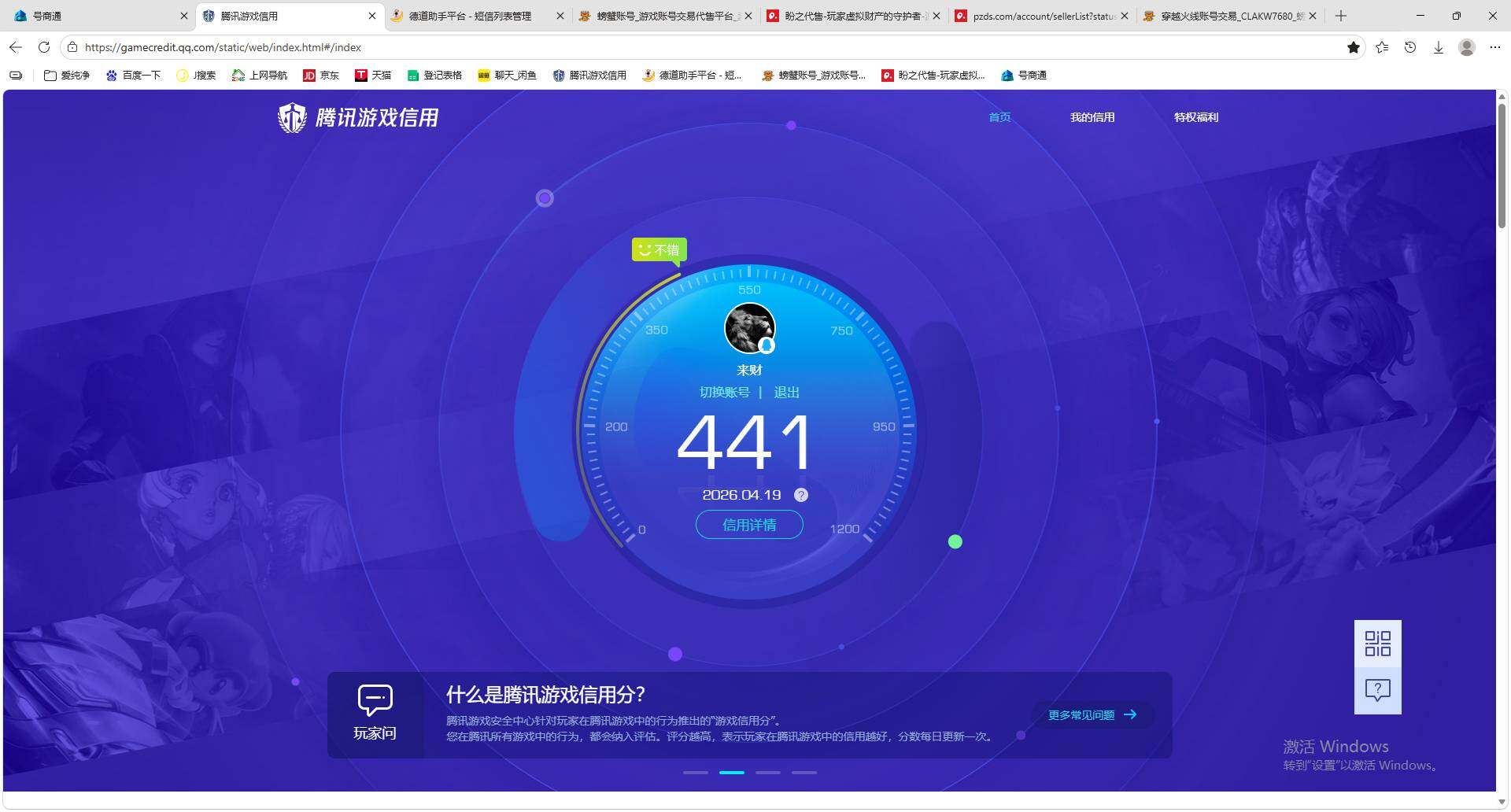Viewport: 1511px width, 812px height.
Task: Open the 京东 bookmark from the favorites bar
Action: pos(321,75)
